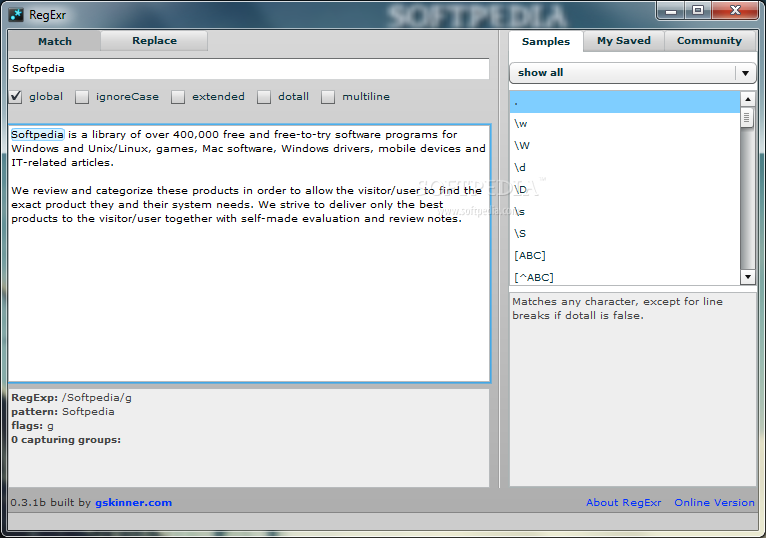This screenshot has width=766, height=538.
Task: Open the 'show all' samples dropdown
Action: (x=633, y=73)
